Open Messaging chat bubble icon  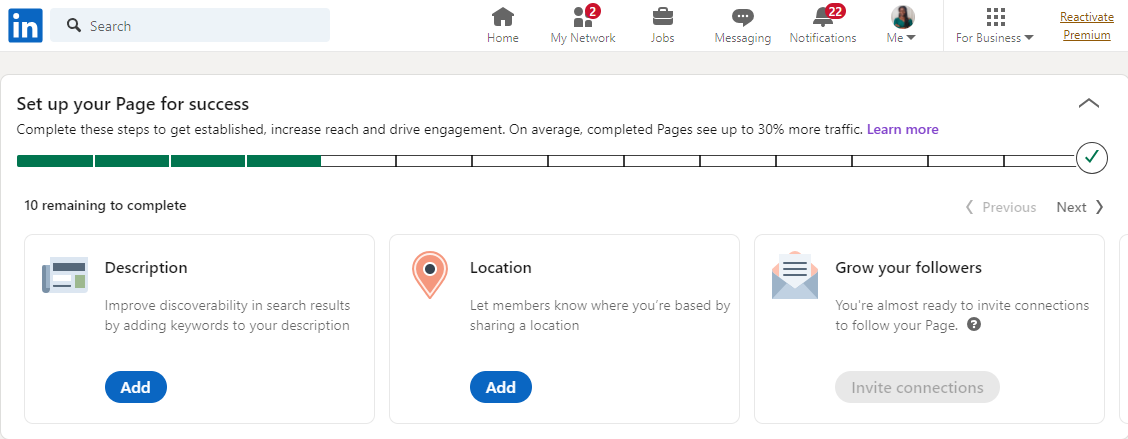coord(742,17)
